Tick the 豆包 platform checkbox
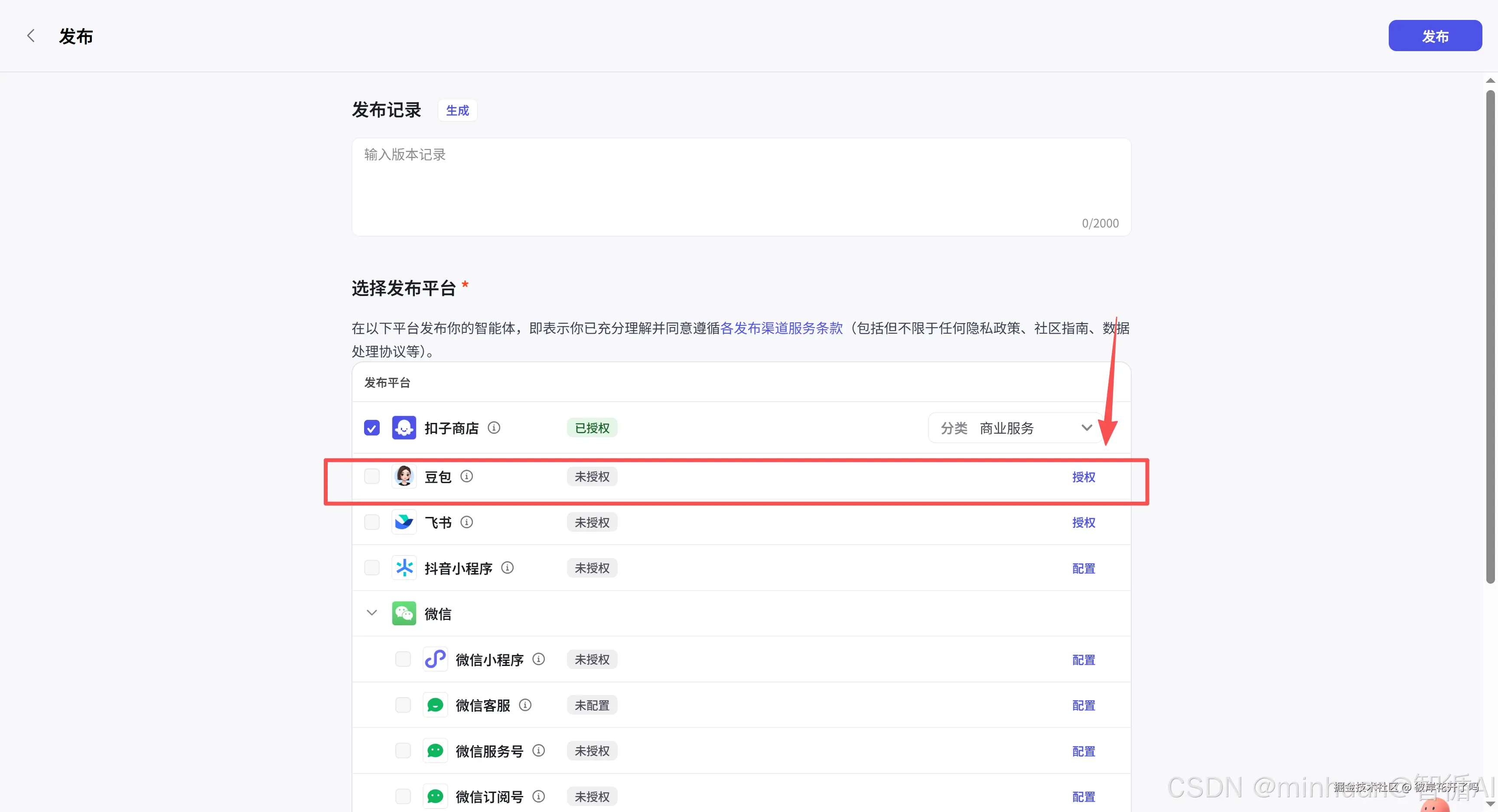Image resolution: width=1498 pixels, height=812 pixels. tap(371, 477)
